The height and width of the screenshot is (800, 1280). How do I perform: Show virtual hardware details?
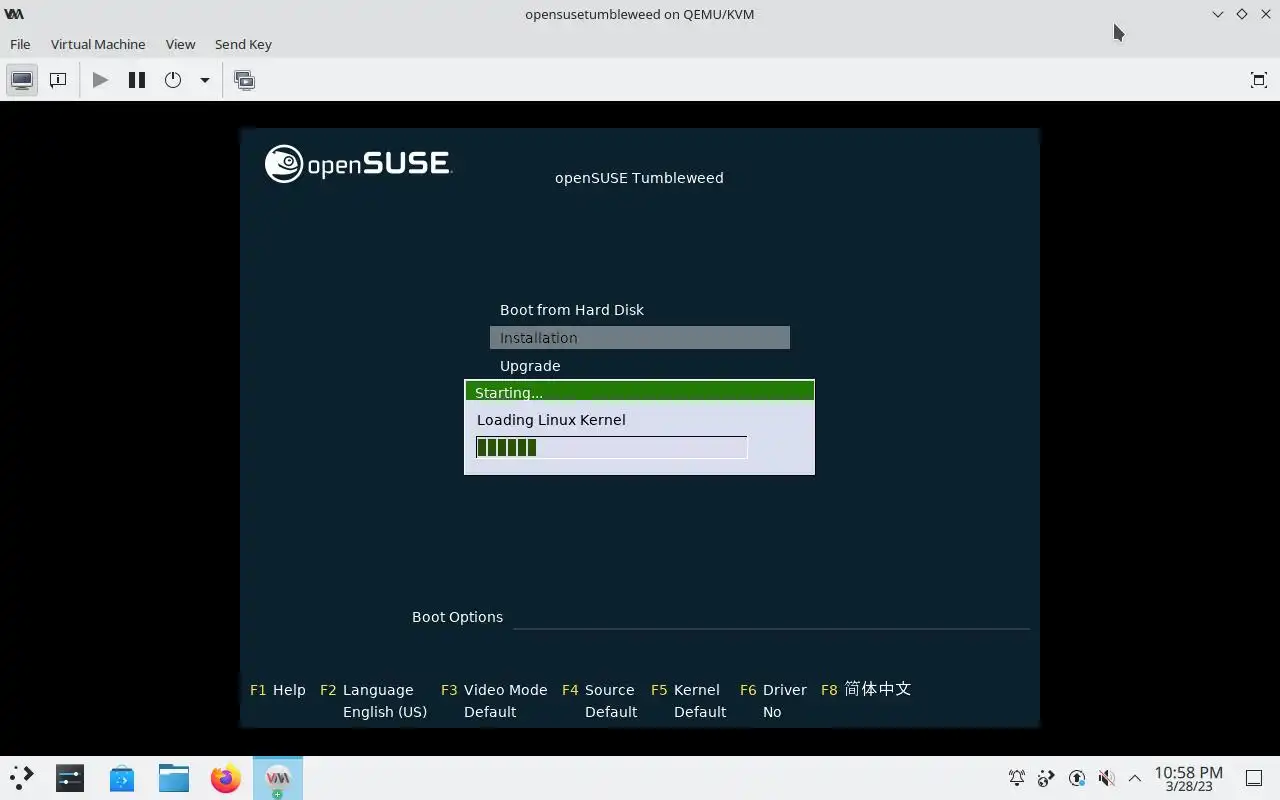tap(58, 80)
